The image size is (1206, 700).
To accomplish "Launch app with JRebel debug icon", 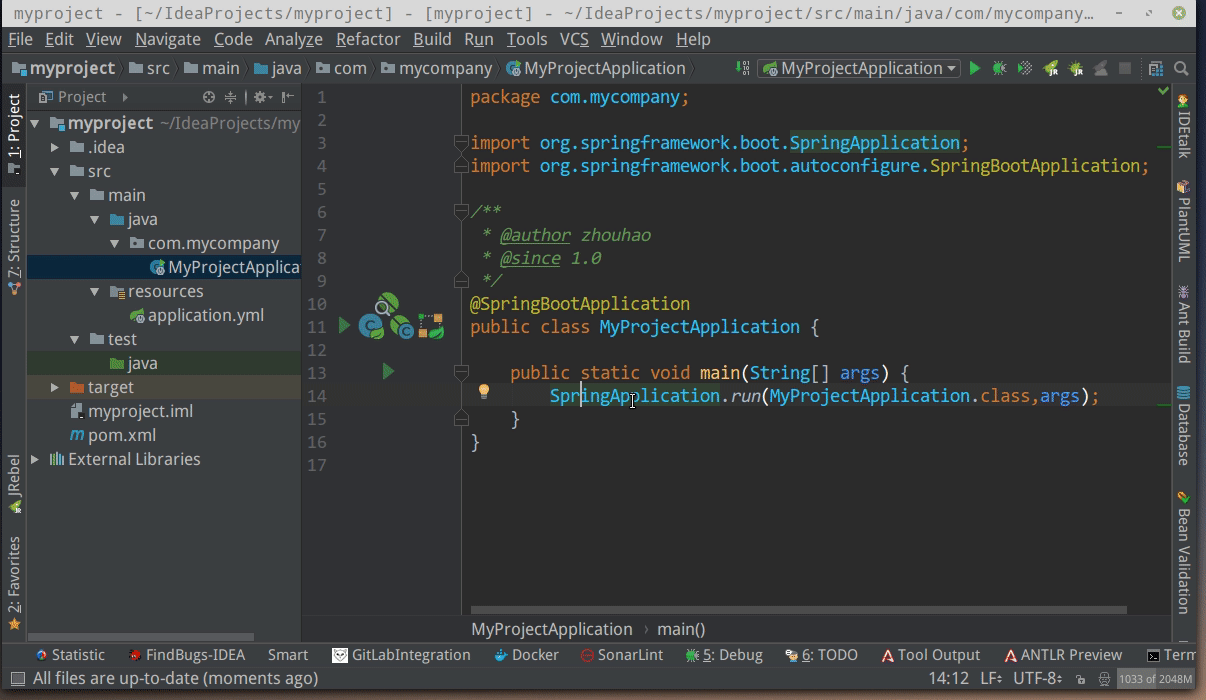I will tap(1076, 68).
